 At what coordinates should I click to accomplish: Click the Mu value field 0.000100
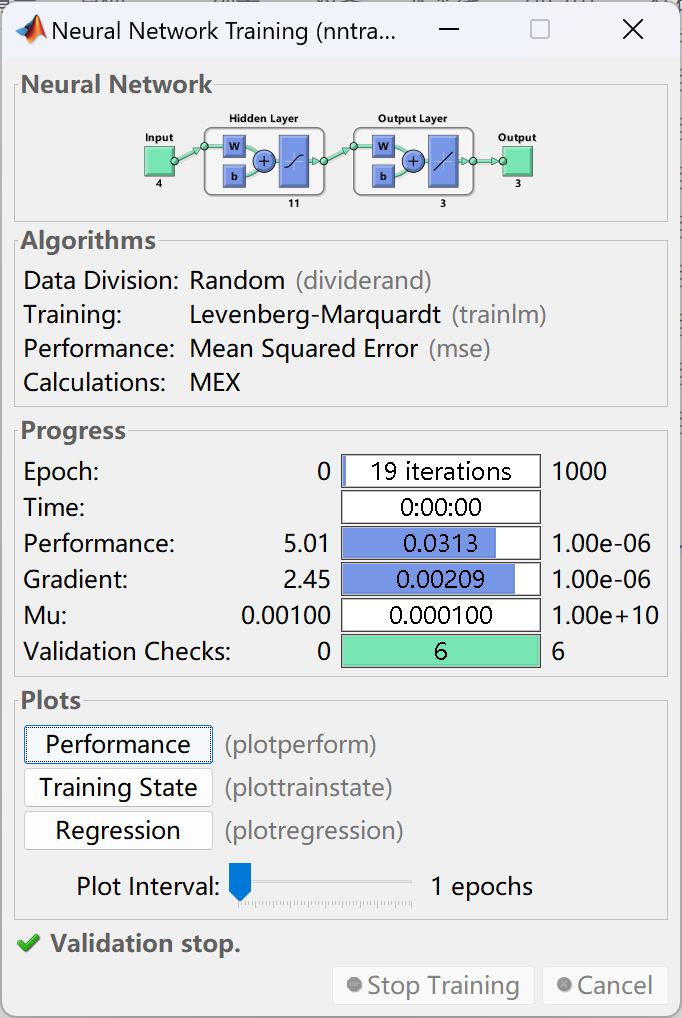point(441,615)
